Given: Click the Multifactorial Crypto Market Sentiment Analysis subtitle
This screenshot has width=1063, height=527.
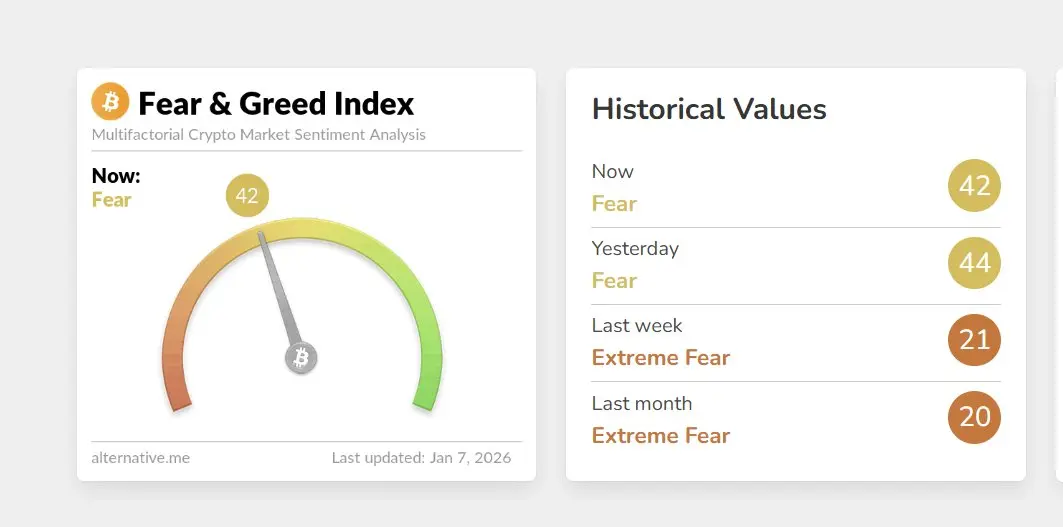Looking at the screenshot, I should (x=258, y=134).
